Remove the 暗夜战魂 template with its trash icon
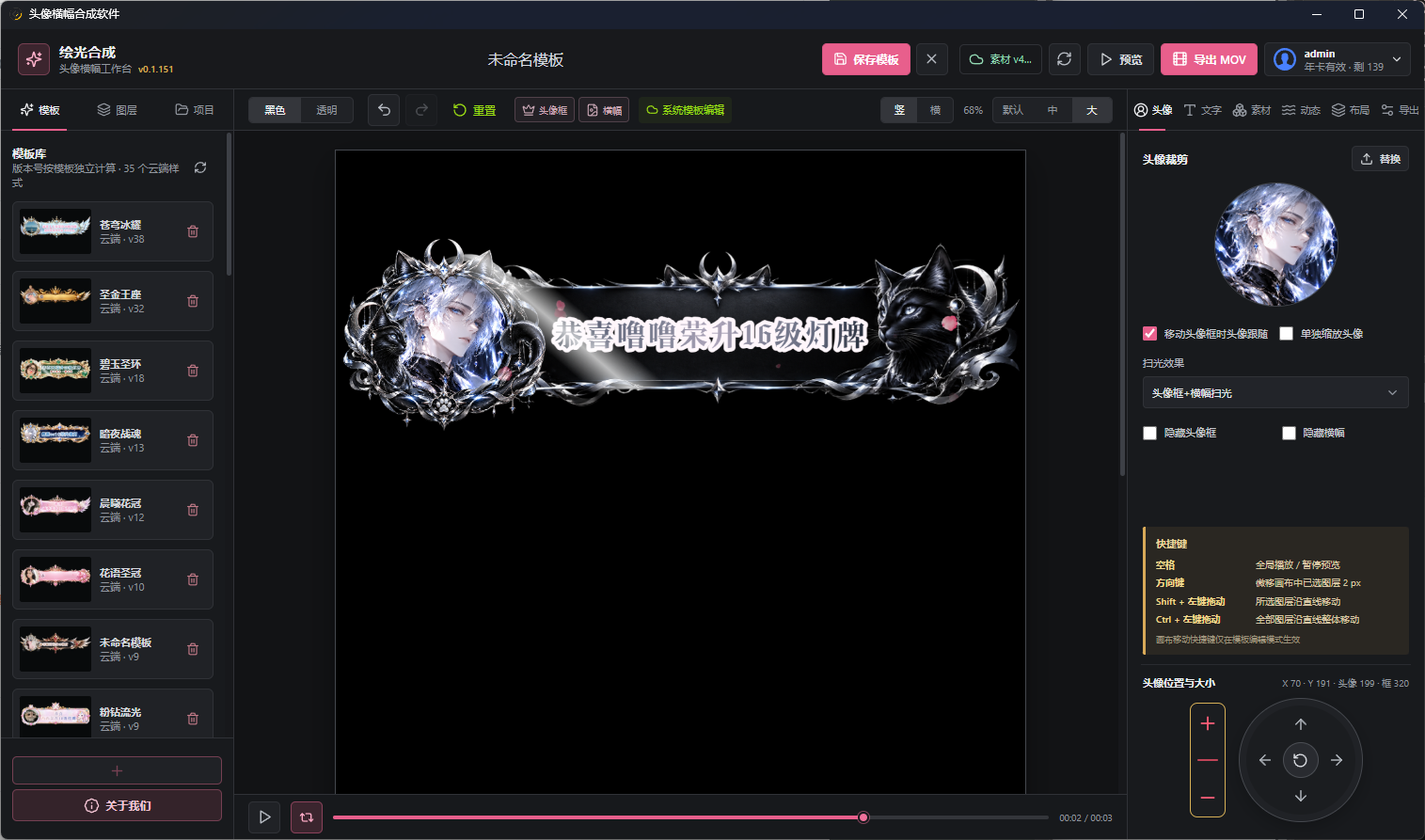The image size is (1425, 840). pyautogui.click(x=193, y=440)
